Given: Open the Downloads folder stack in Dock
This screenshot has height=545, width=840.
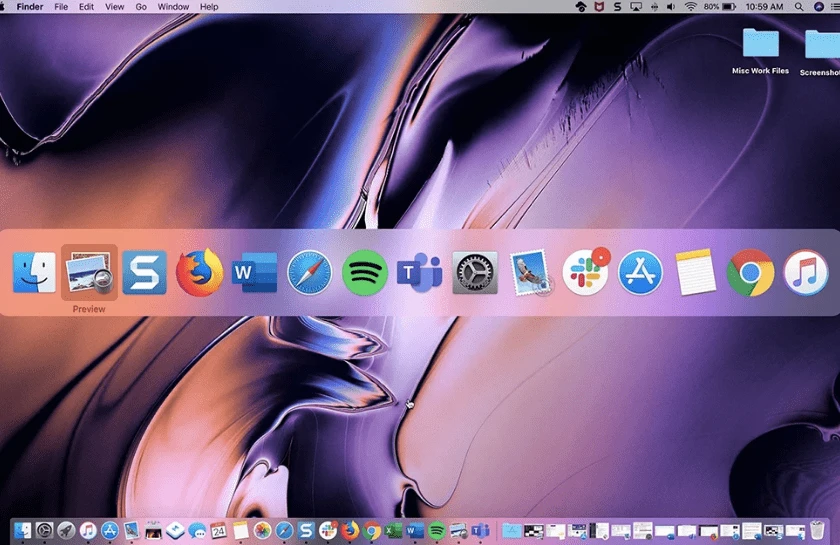Looking at the screenshot, I should [512, 531].
